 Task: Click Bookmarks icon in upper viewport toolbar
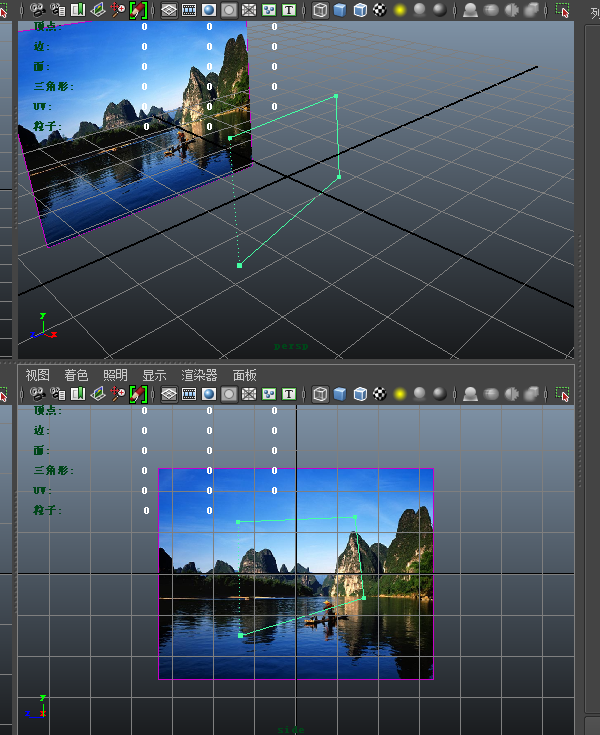(77, 10)
